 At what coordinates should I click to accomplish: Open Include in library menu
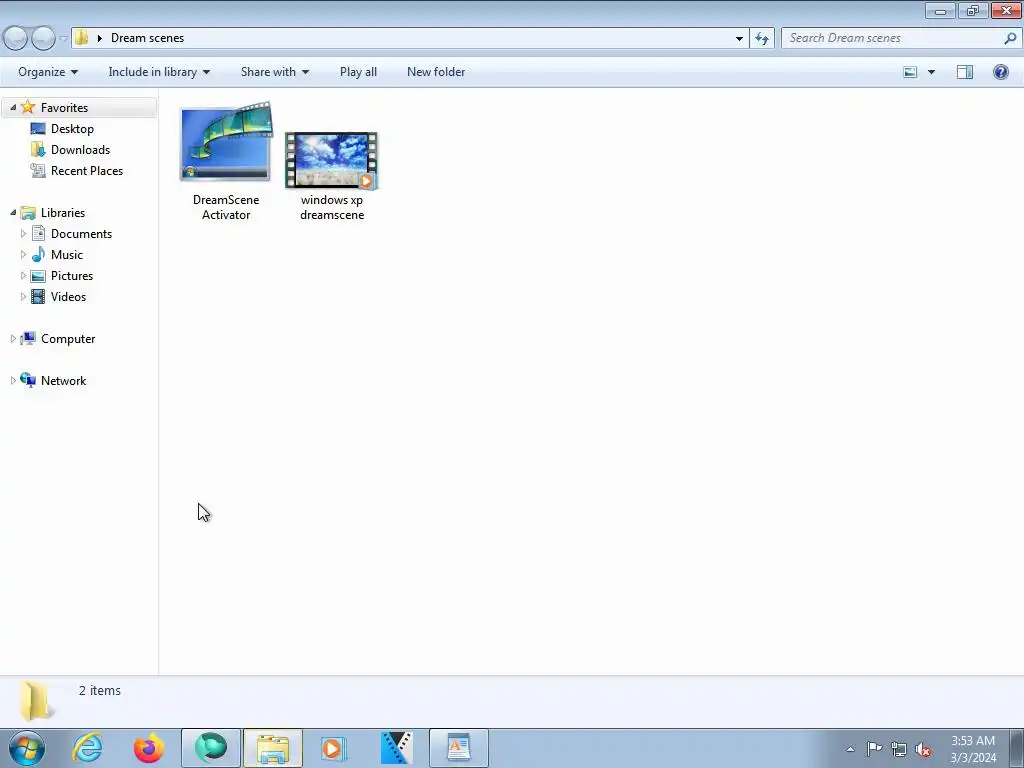[x=159, y=72]
